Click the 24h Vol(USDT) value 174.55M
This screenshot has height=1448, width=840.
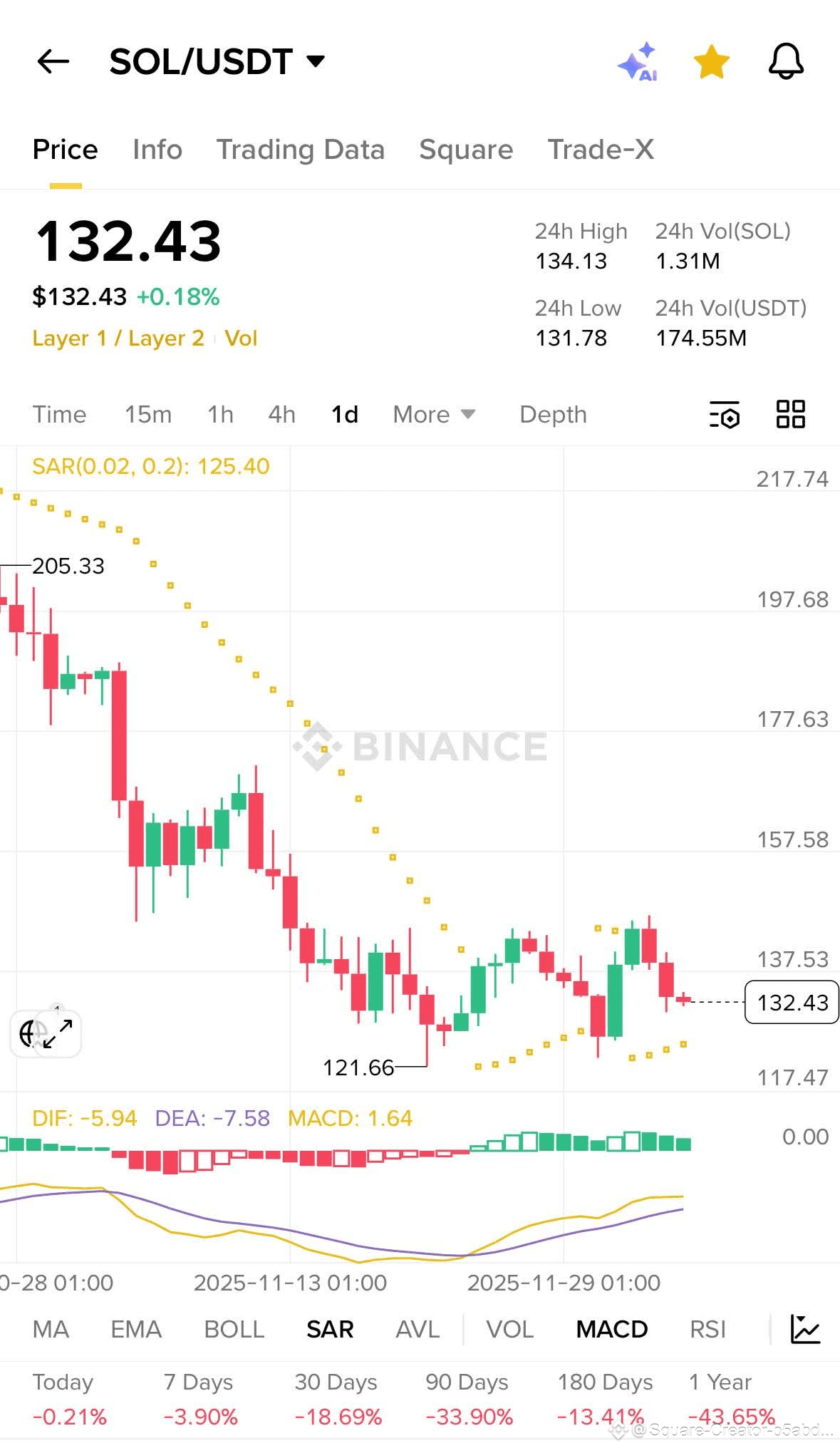click(x=701, y=338)
